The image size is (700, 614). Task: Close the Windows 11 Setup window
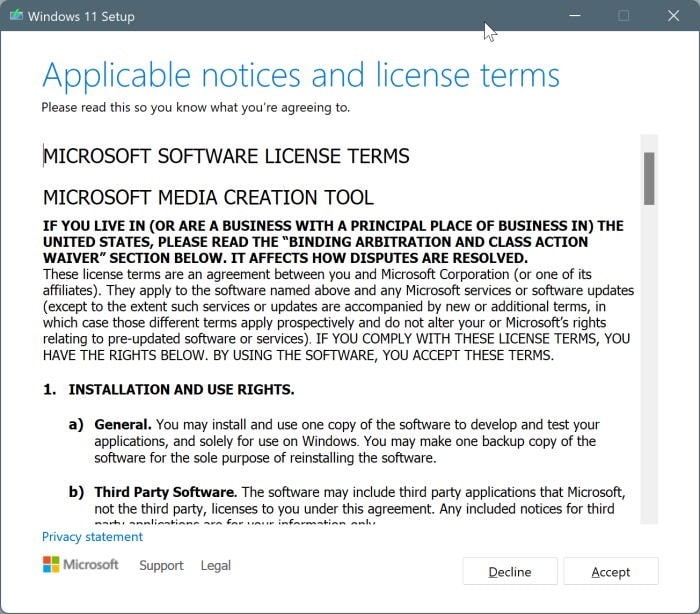click(x=673, y=16)
